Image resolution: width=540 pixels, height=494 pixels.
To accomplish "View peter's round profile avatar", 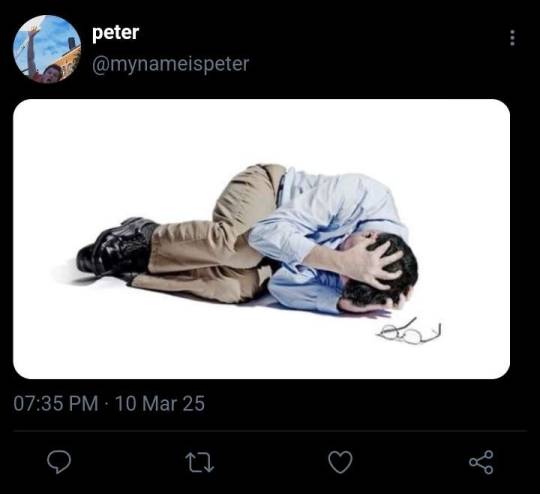I will click(47, 49).
